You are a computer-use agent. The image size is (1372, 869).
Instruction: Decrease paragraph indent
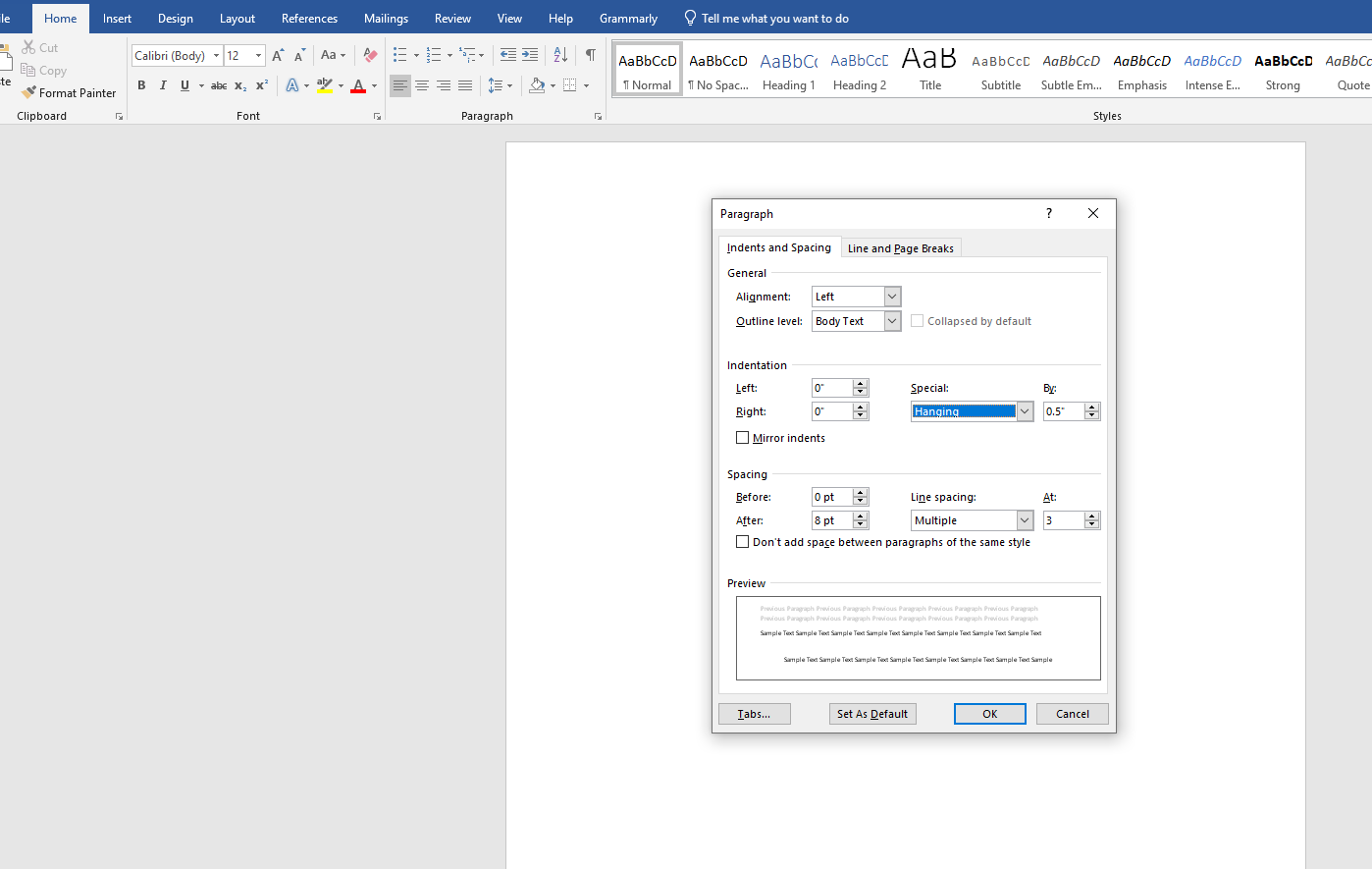[x=507, y=55]
